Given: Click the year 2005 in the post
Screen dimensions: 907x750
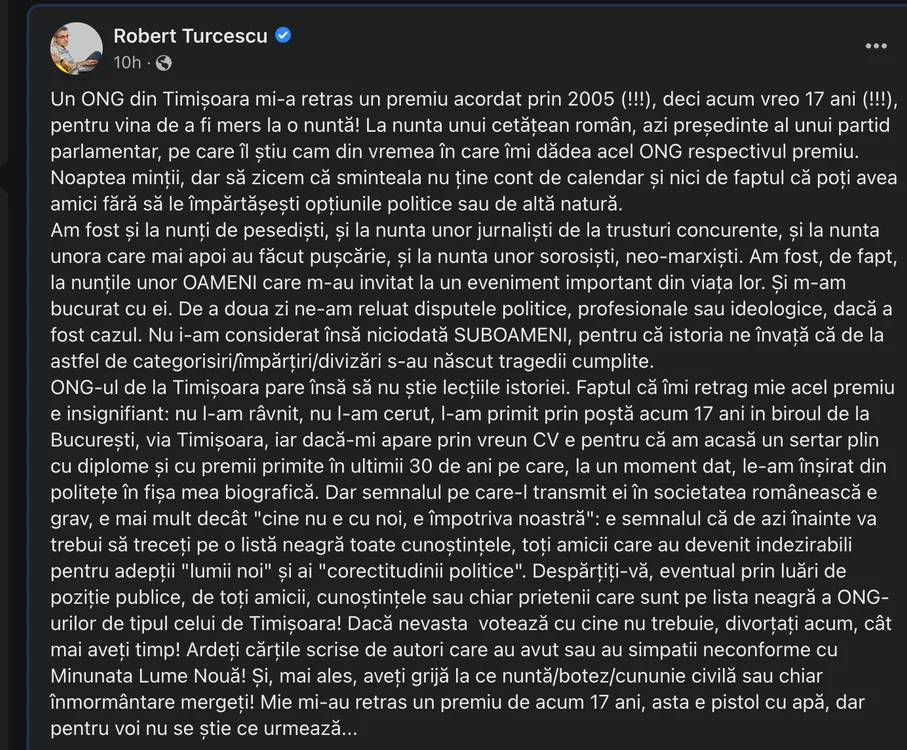Looking at the screenshot, I should (x=591, y=99).
